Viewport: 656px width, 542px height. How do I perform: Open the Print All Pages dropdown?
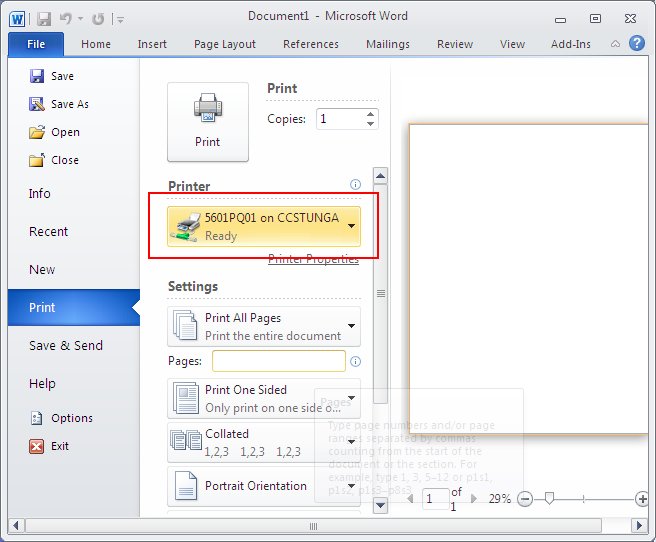[351, 326]
